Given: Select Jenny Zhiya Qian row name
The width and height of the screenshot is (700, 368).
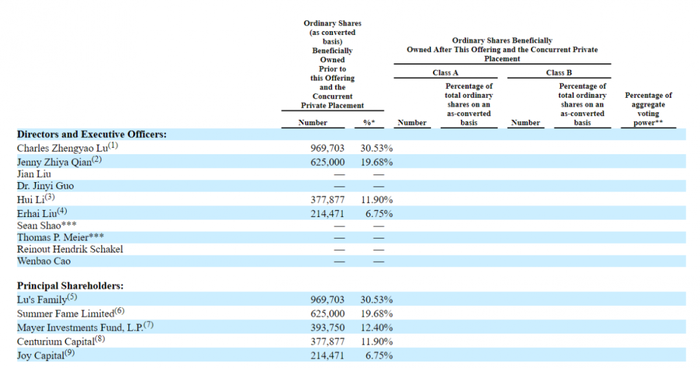Looking at the screenshot, I should pos(54,162).
